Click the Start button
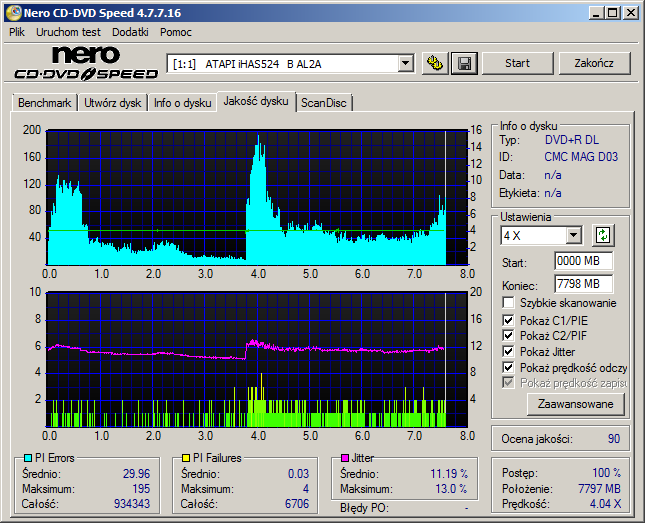 pos(517,63)
